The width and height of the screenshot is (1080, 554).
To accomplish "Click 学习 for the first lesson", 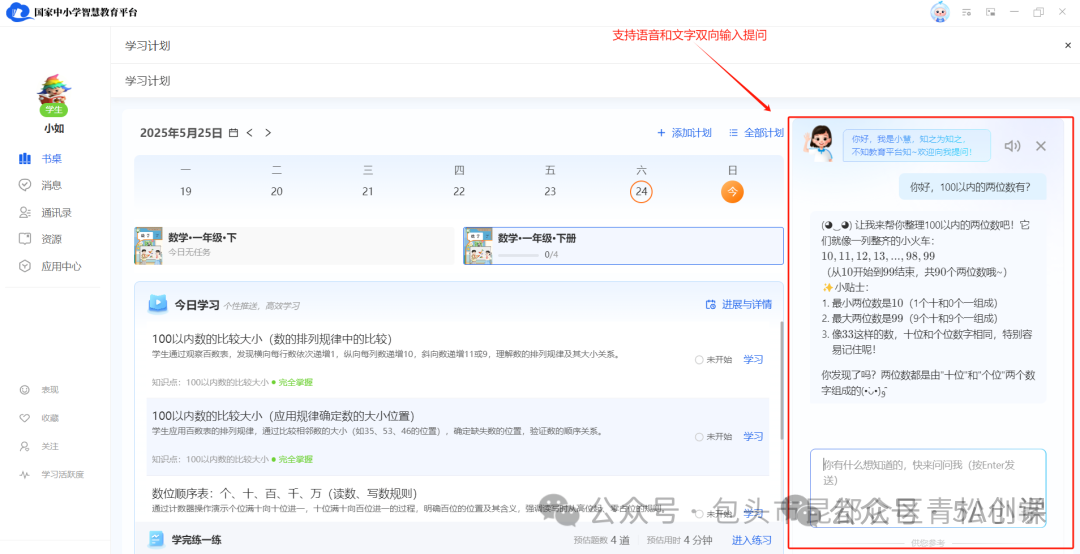I will [x=753, y=360].
